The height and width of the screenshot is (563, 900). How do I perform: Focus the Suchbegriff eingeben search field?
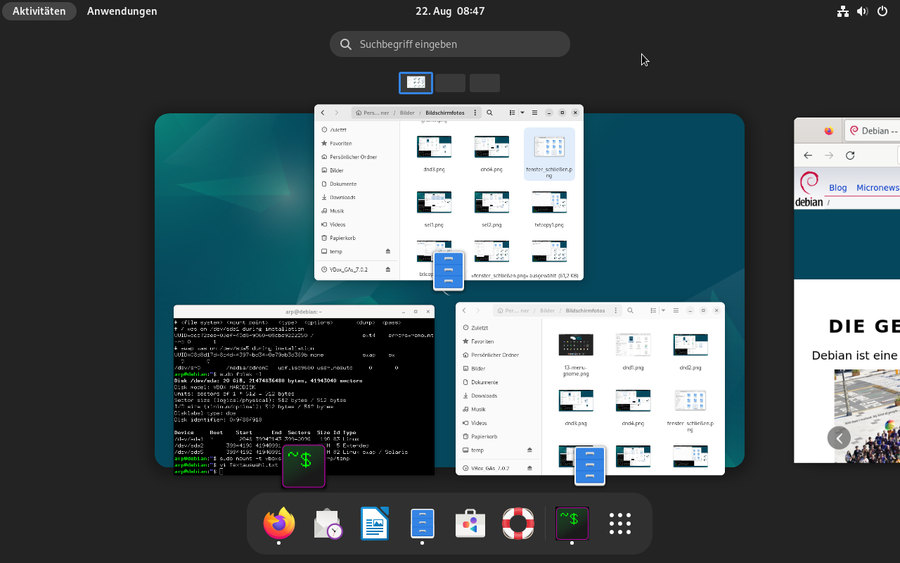(x=449, y=44)
